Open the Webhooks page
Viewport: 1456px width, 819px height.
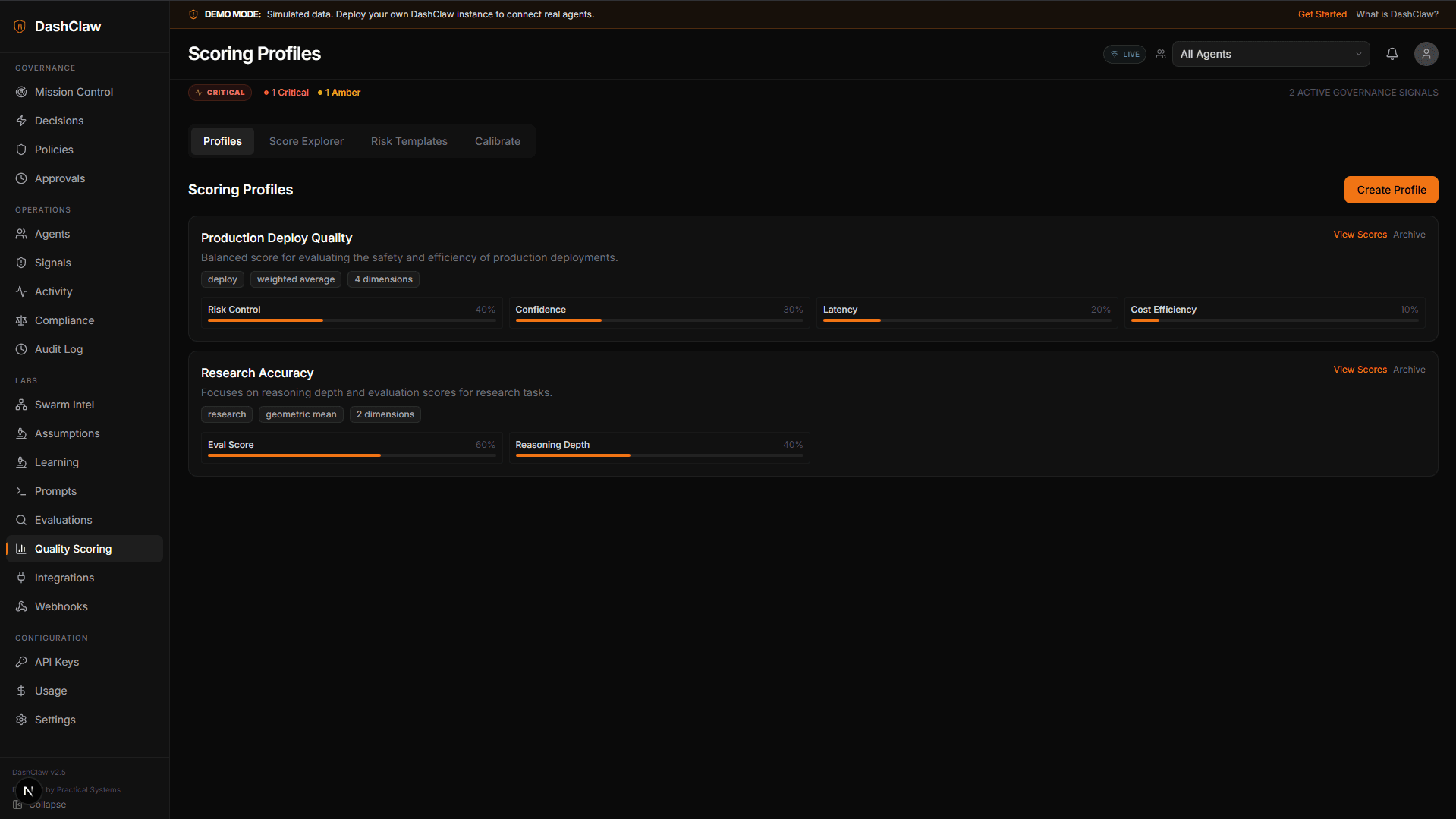61,606
